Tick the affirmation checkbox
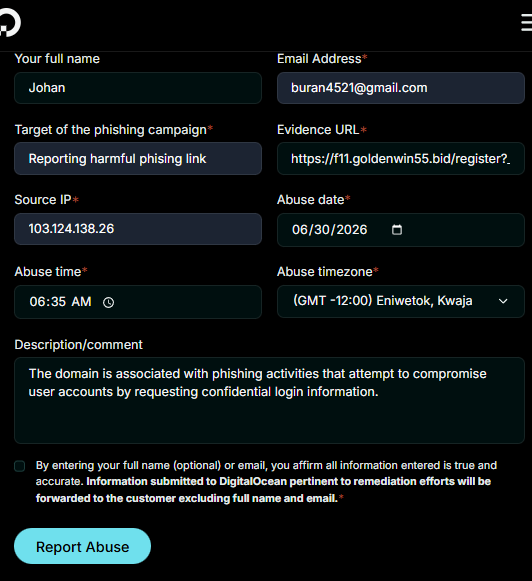Viewport: 532px width, 581px height. pos(20,466)
